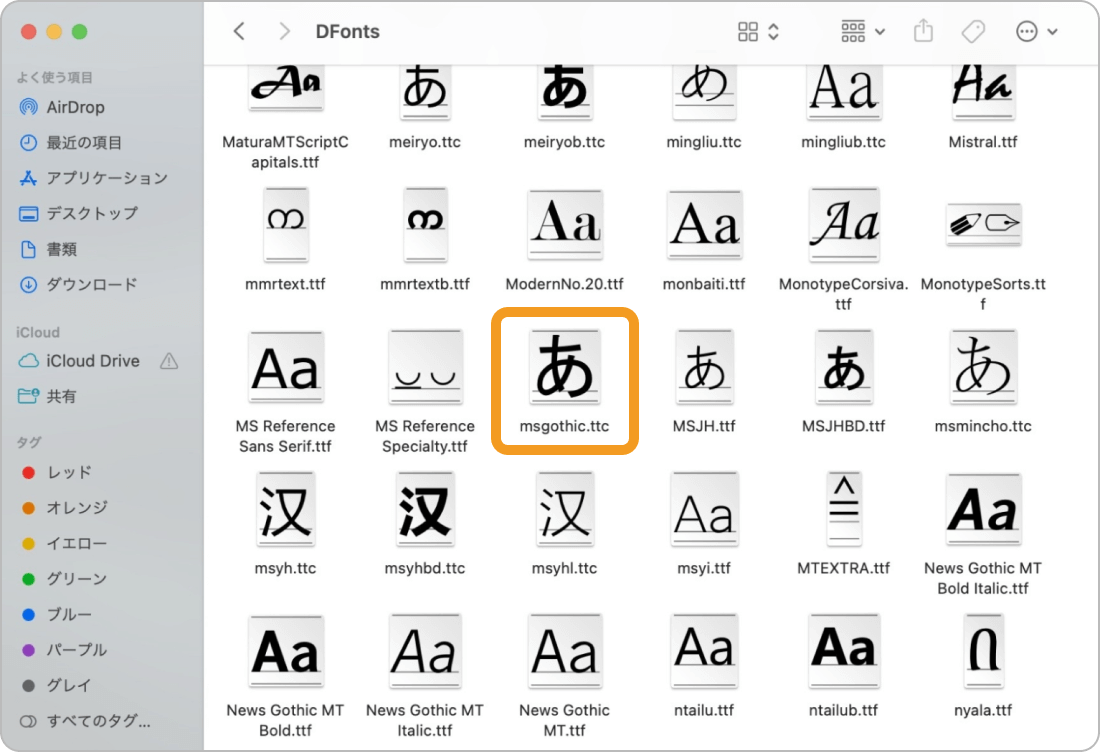Select the MTEXTRA.ttf file icon
The height and width of the screenshot is (752, 1100).
pyautogui.click(x=844, y=509)
